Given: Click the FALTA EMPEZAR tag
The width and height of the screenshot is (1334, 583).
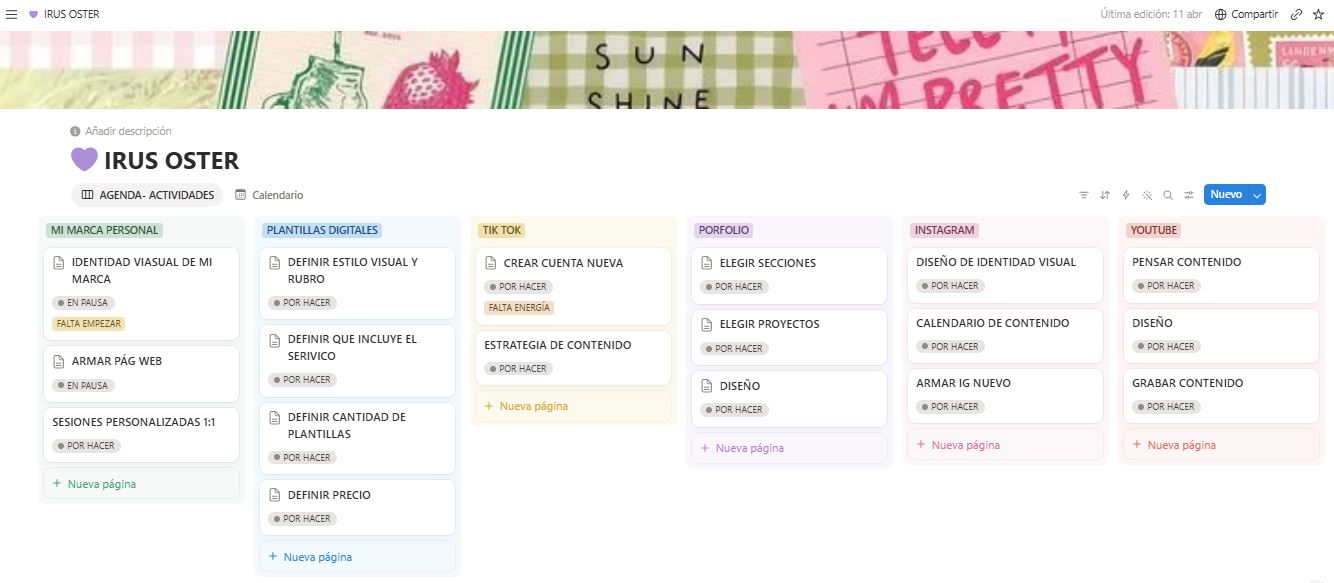Looking at the screenshot, I should pyautogui.click(x=89, y=323).
